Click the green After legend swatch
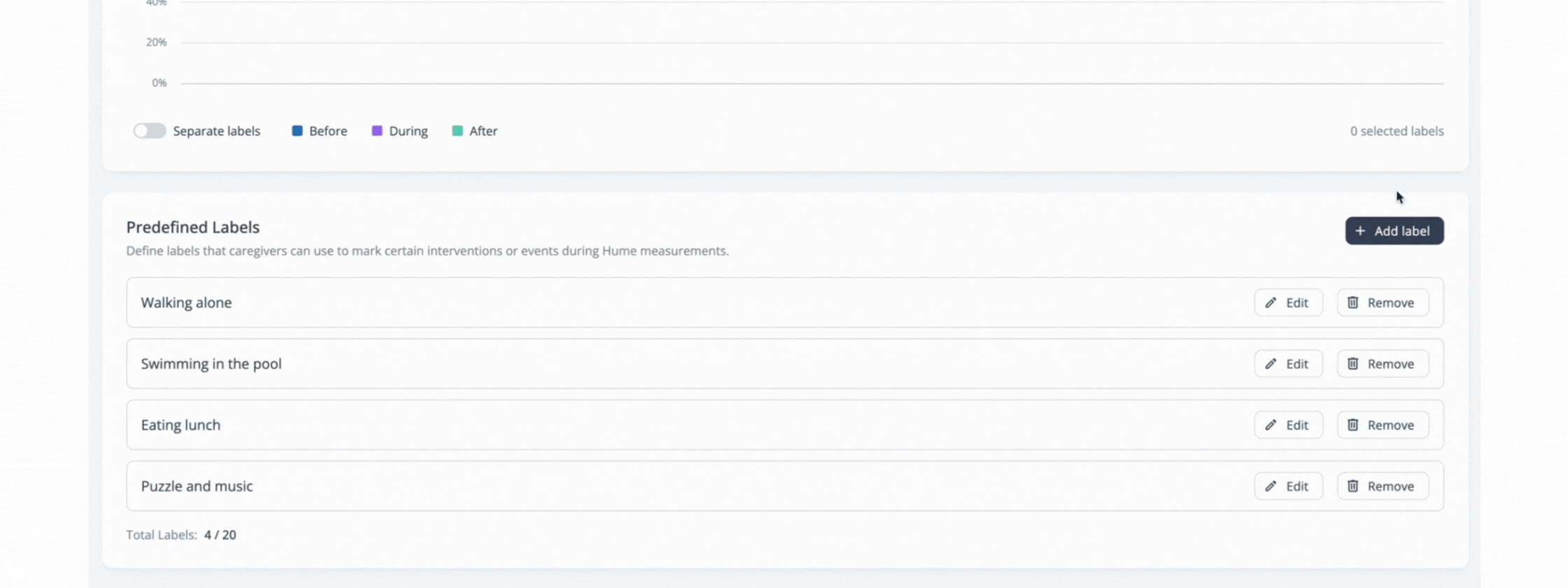Screen dimensions: 1568x588 (x=457, y=131)
